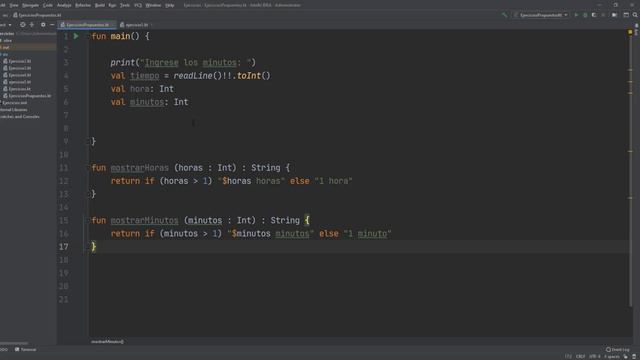The height and width of the screenshot is (360, 640).
Task: Open the Build menu
Action: click(100, 5)
